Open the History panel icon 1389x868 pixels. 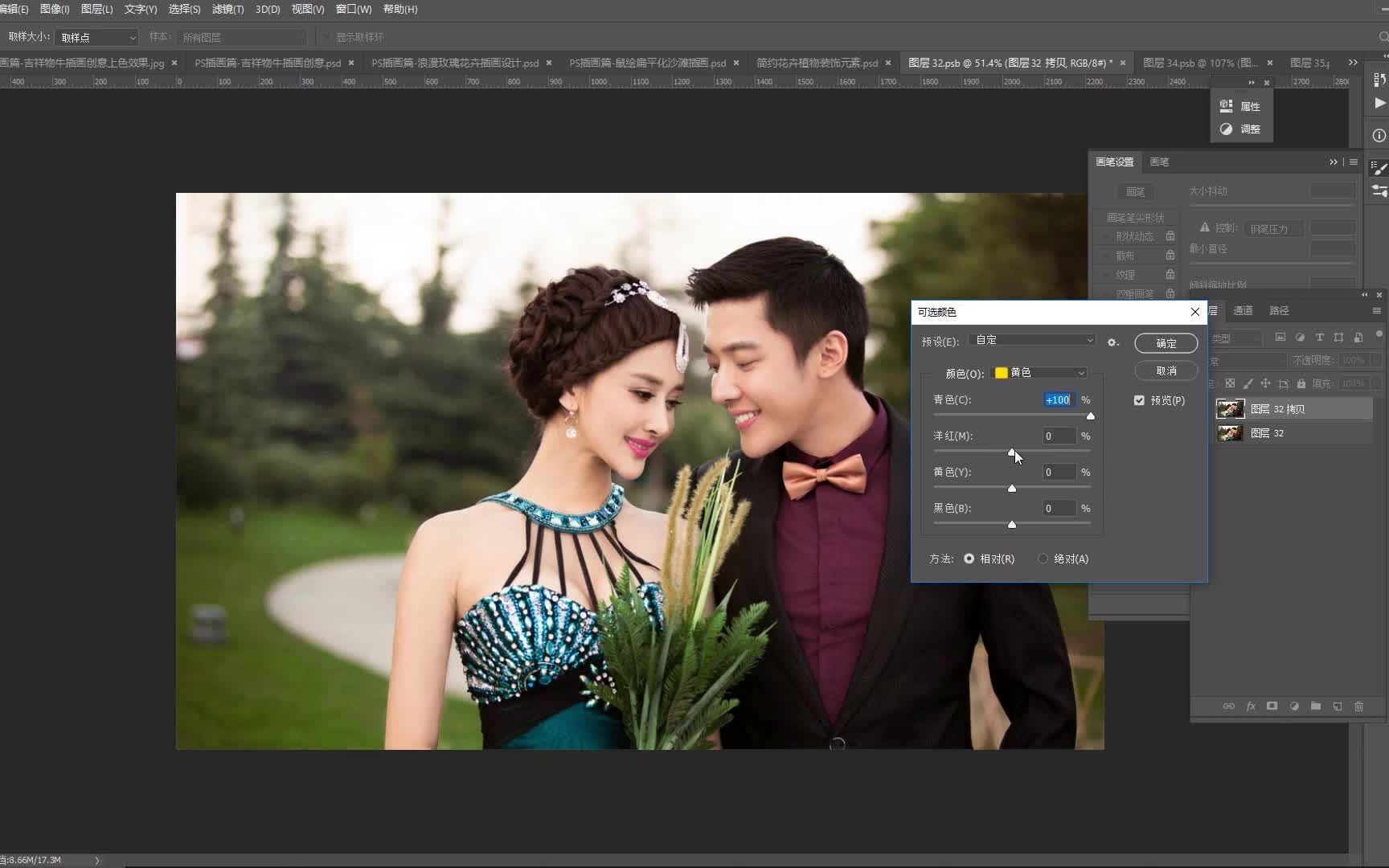[x=1379, y=79]
